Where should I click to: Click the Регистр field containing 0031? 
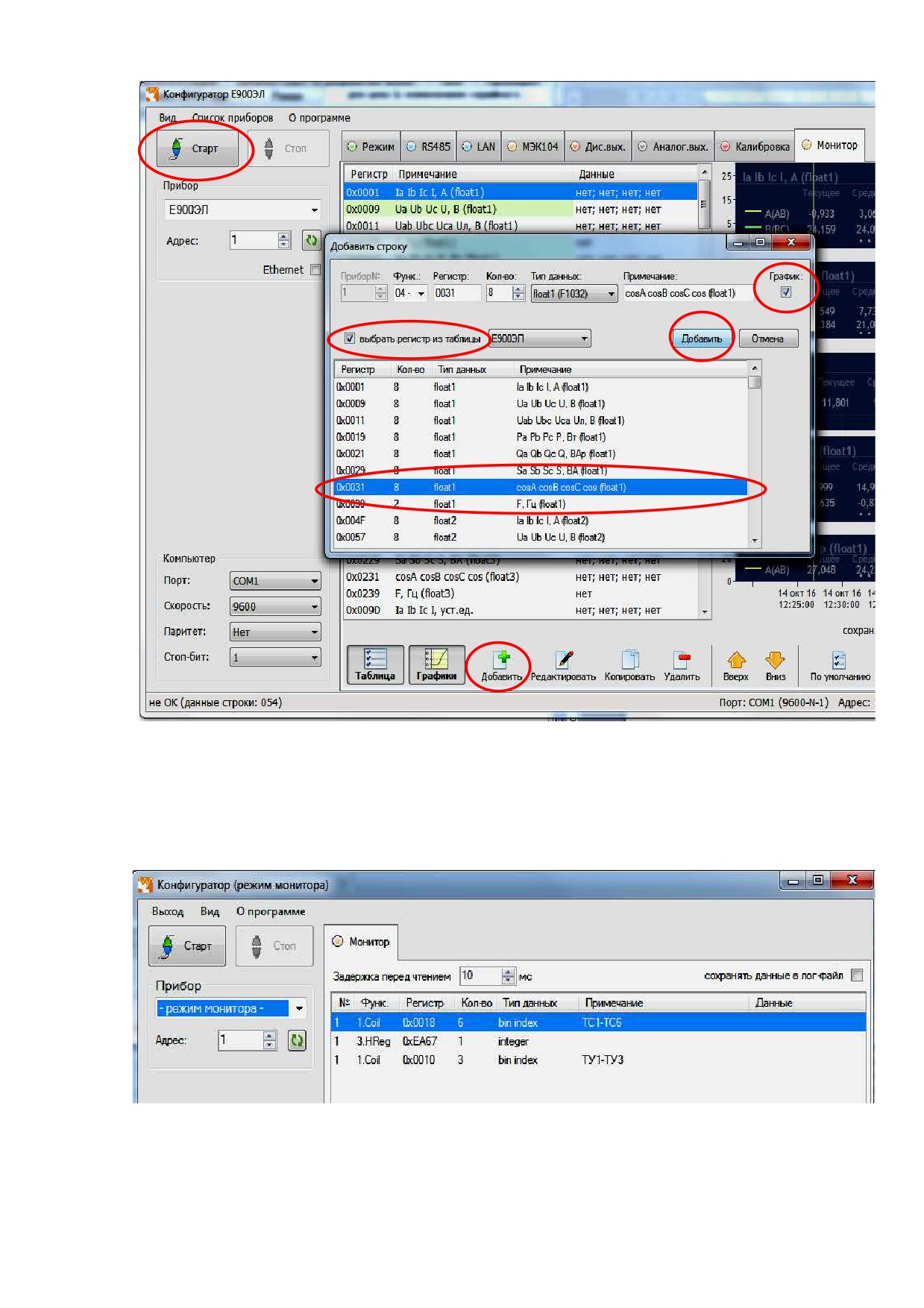pyautogui.click(x=457, y=293)
